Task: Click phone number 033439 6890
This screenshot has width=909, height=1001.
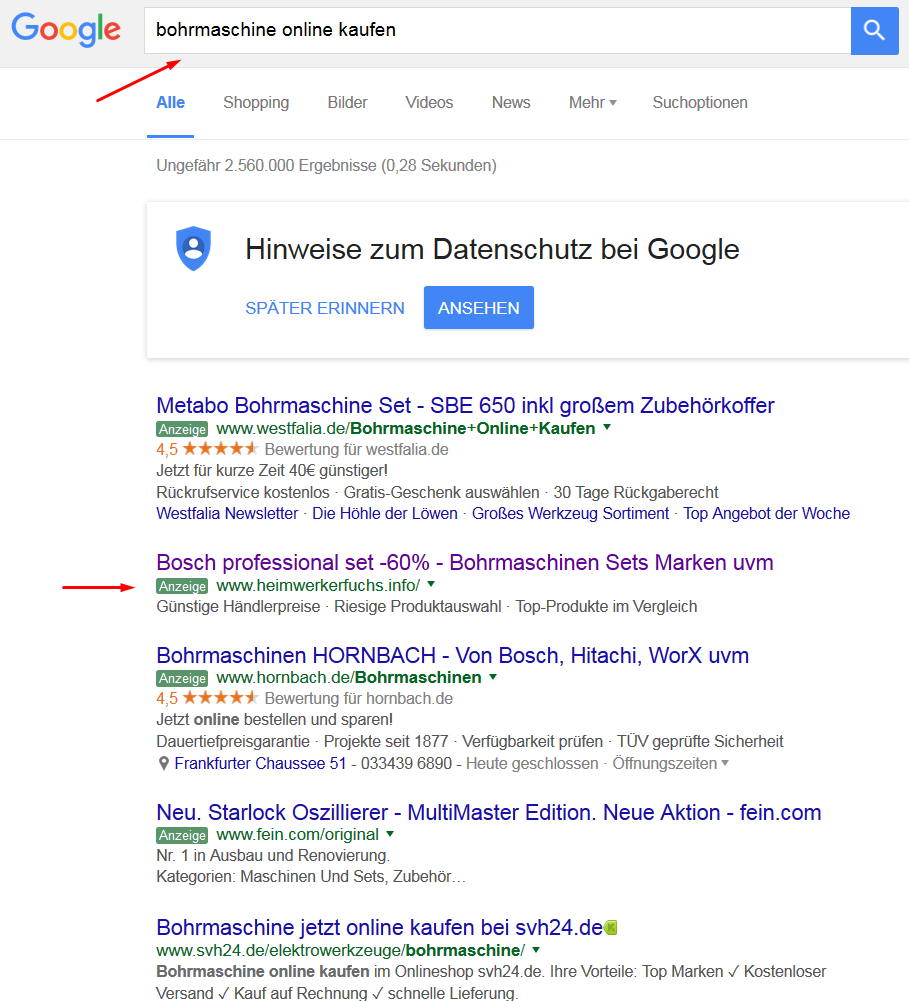Action: point(406,764)
